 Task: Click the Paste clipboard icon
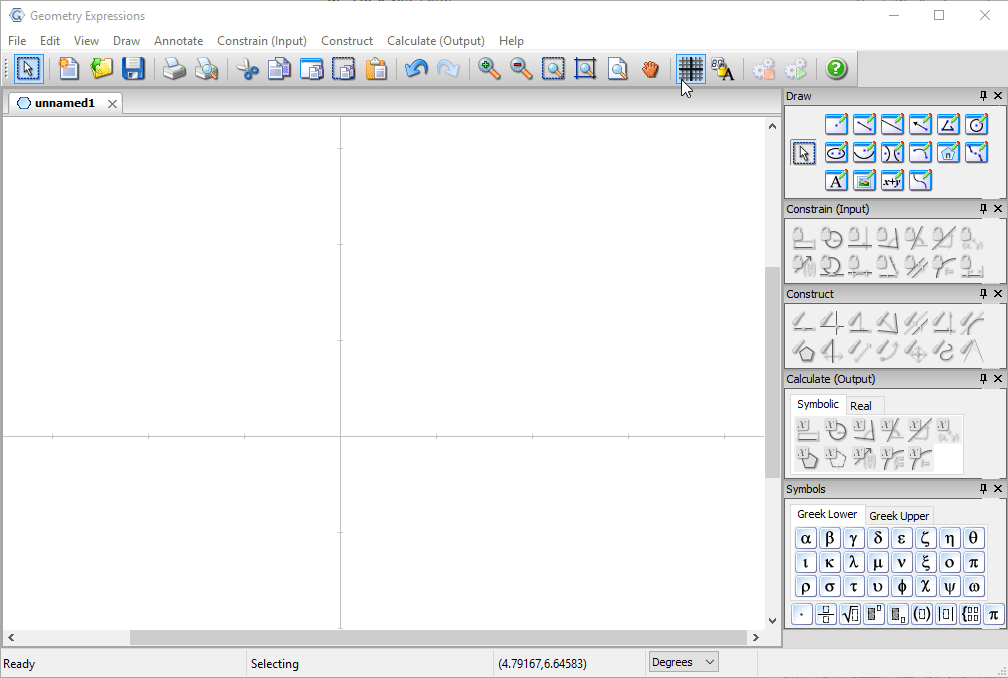point(376,69)
